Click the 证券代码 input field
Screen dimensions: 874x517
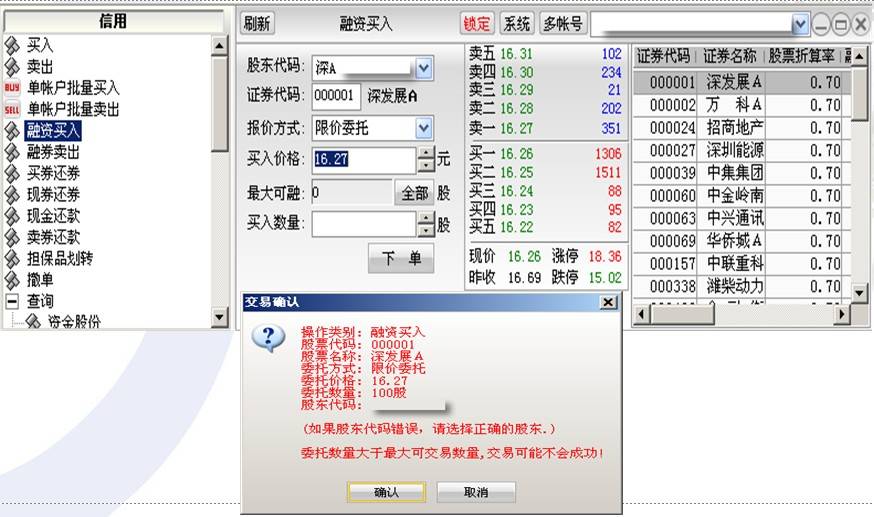click(336, 96)
